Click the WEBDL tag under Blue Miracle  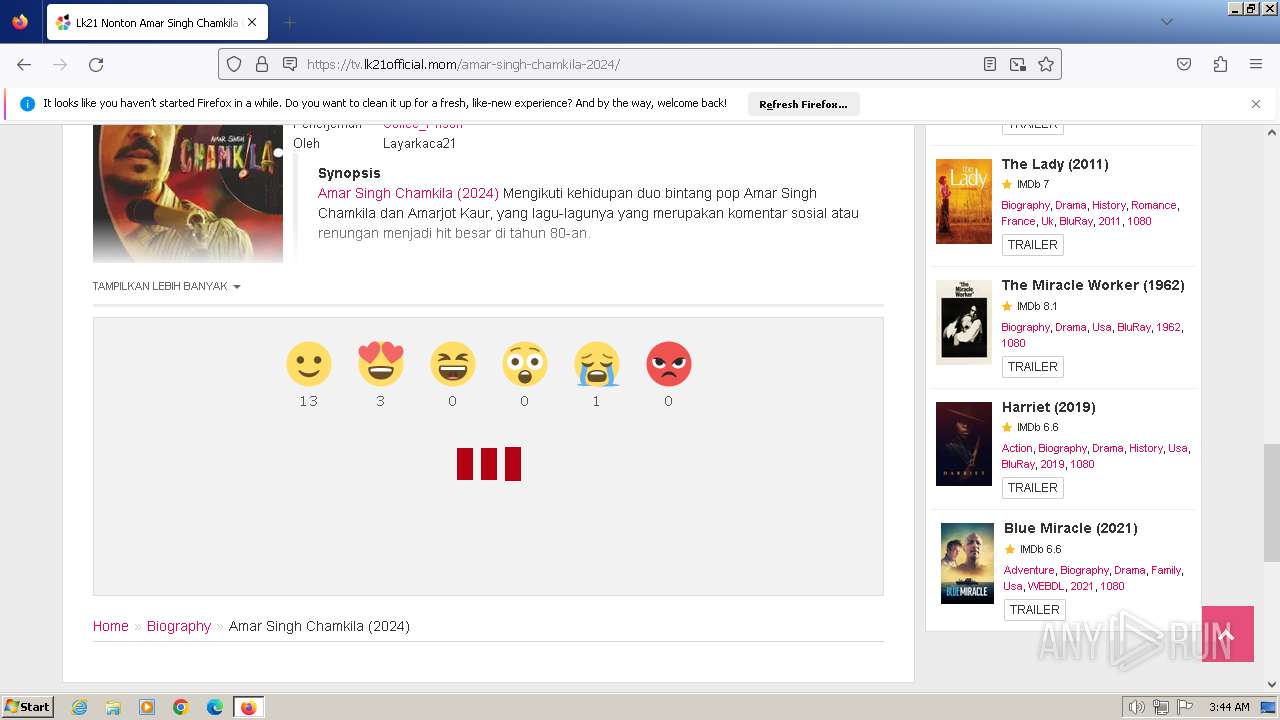coord(1046,586)
